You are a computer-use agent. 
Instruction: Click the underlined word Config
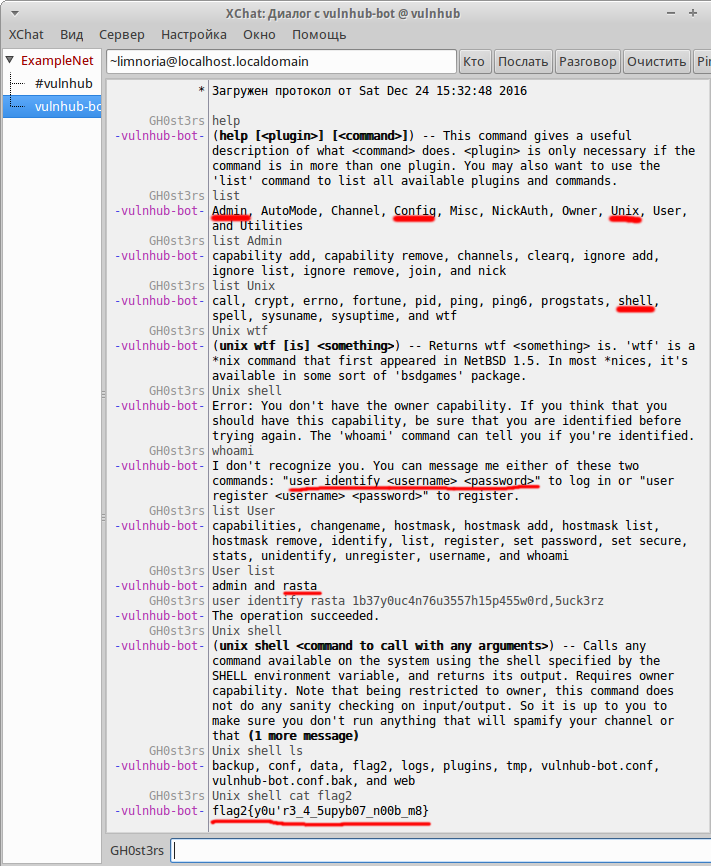click(414, 210)
